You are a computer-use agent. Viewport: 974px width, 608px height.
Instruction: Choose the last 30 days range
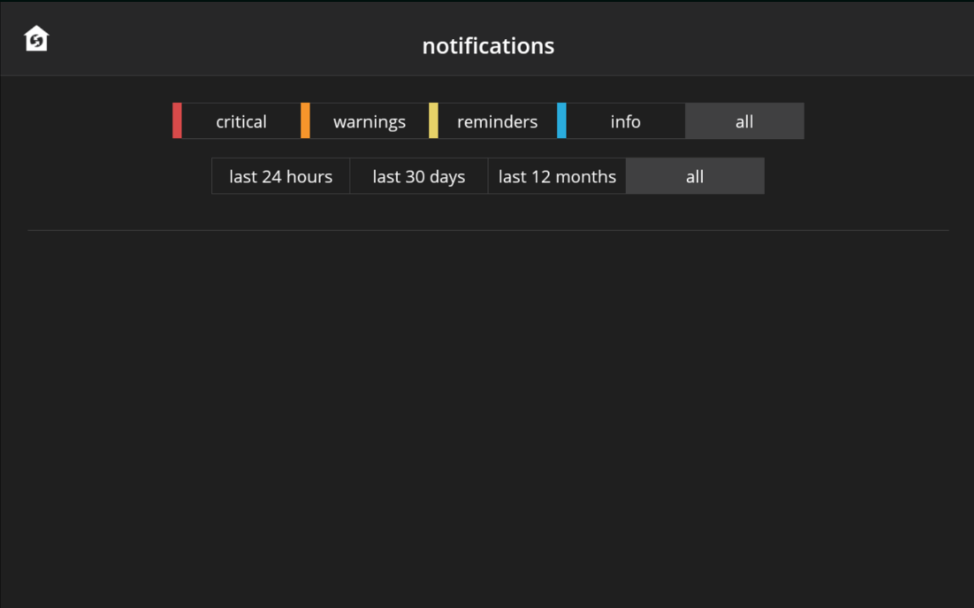click(419, 176)
